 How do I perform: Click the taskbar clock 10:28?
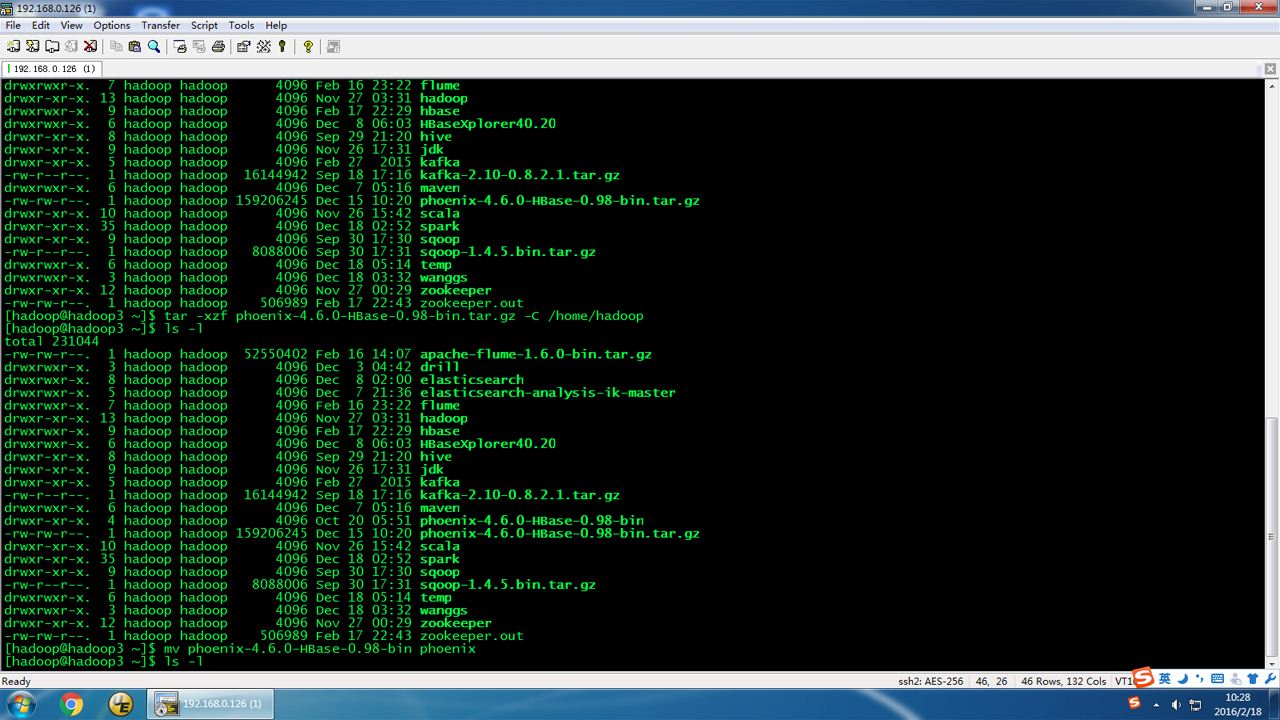pos(1237,704)
